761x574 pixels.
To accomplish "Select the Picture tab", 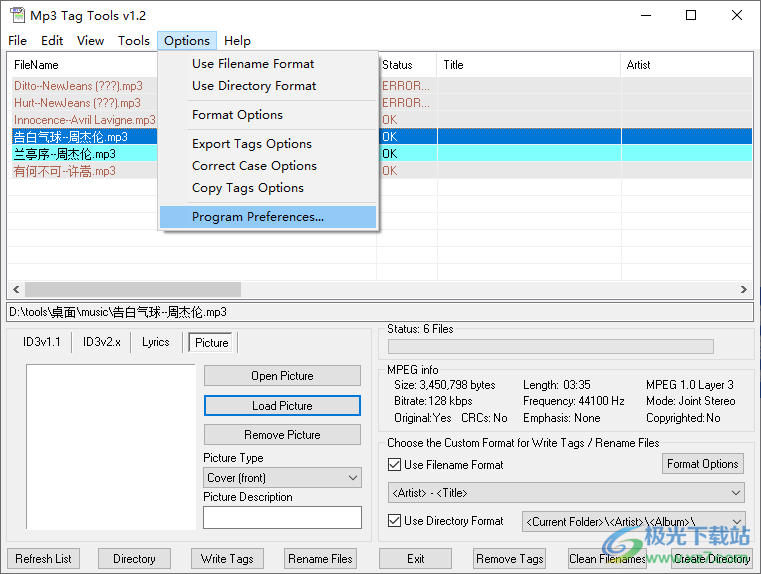I will pos(211,343).
